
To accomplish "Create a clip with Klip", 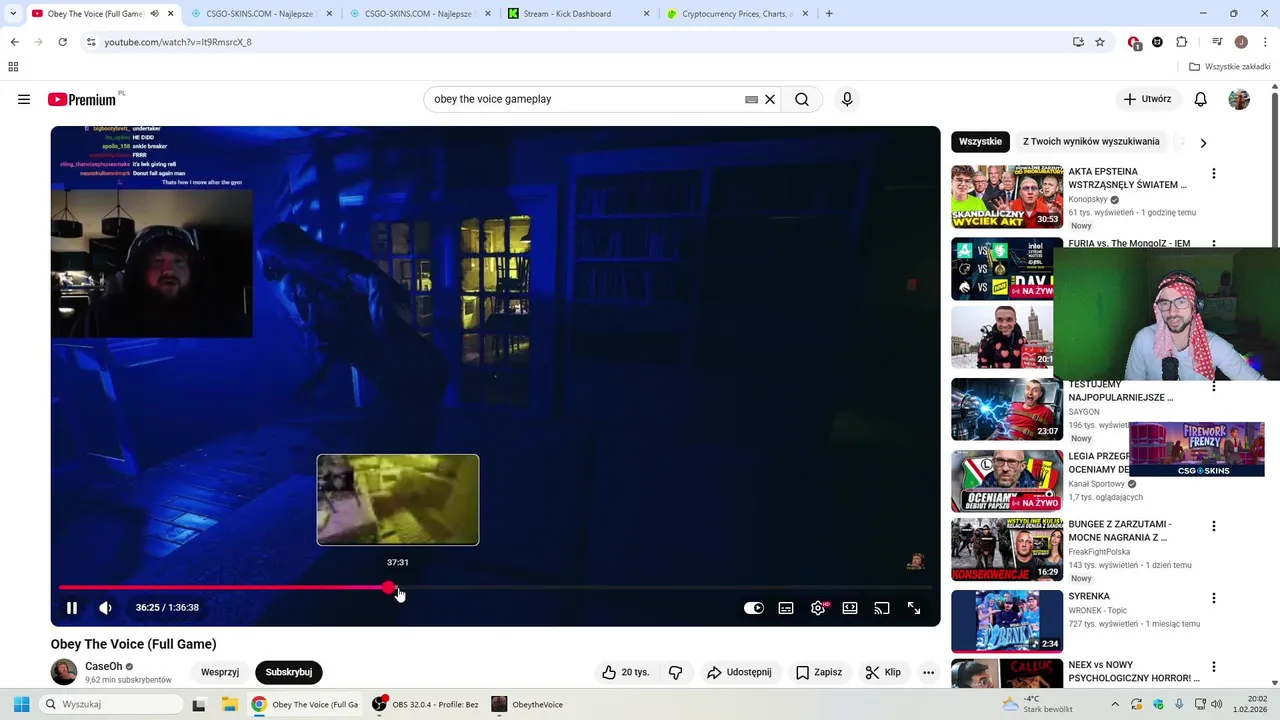I will [x=883, y=672].
